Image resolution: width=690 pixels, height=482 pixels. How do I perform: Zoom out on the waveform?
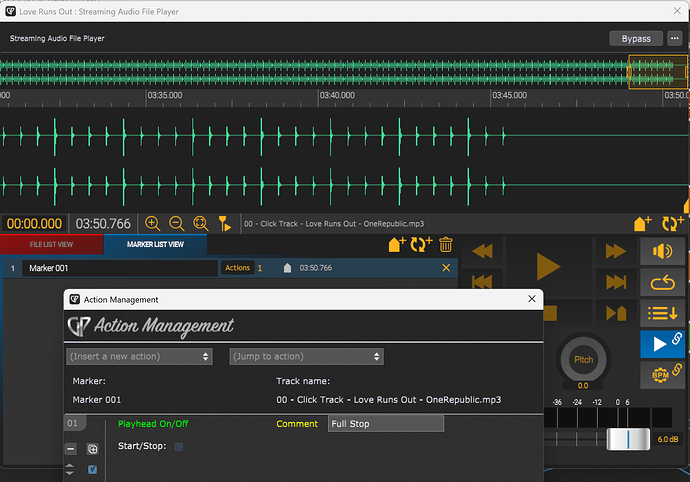point(176,224)
